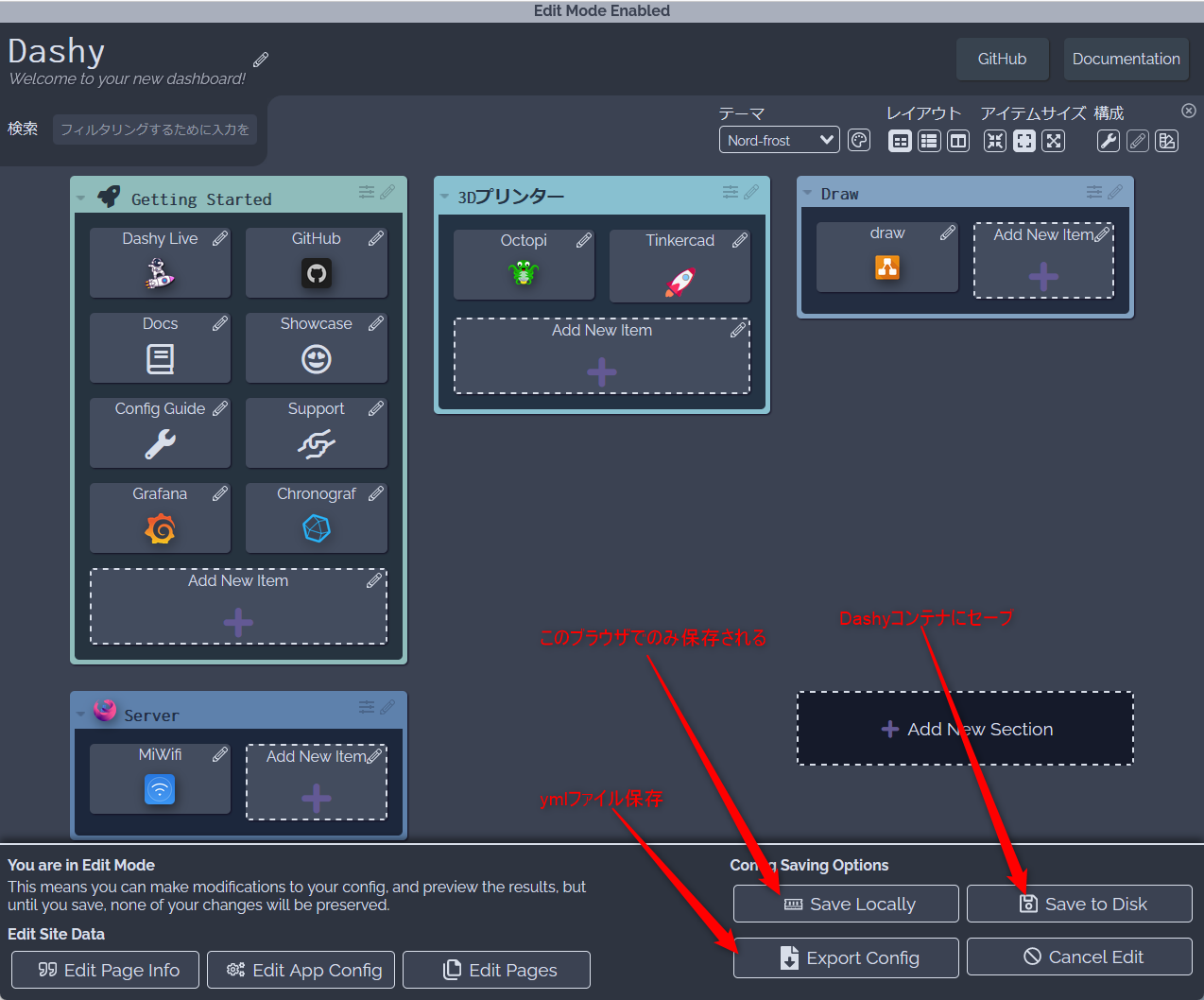This screenshot has width=1204, height=1000.
Task: Focus the 検索 filter input field
Action: (155, 129)
